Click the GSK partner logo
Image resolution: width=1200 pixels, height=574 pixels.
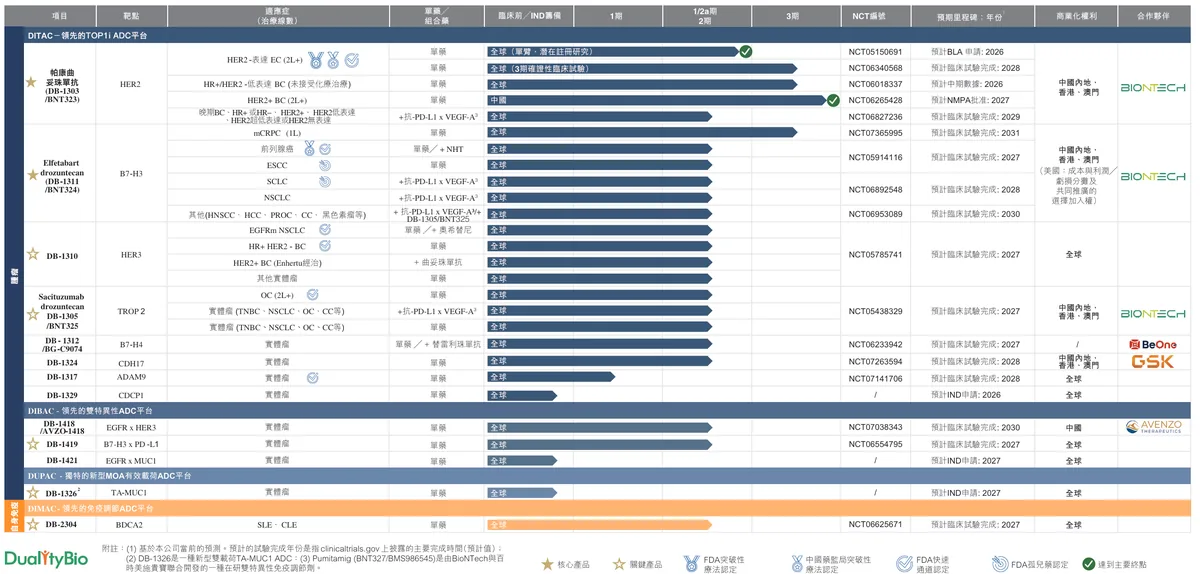pyautogui.click(x=1152, y=362)
